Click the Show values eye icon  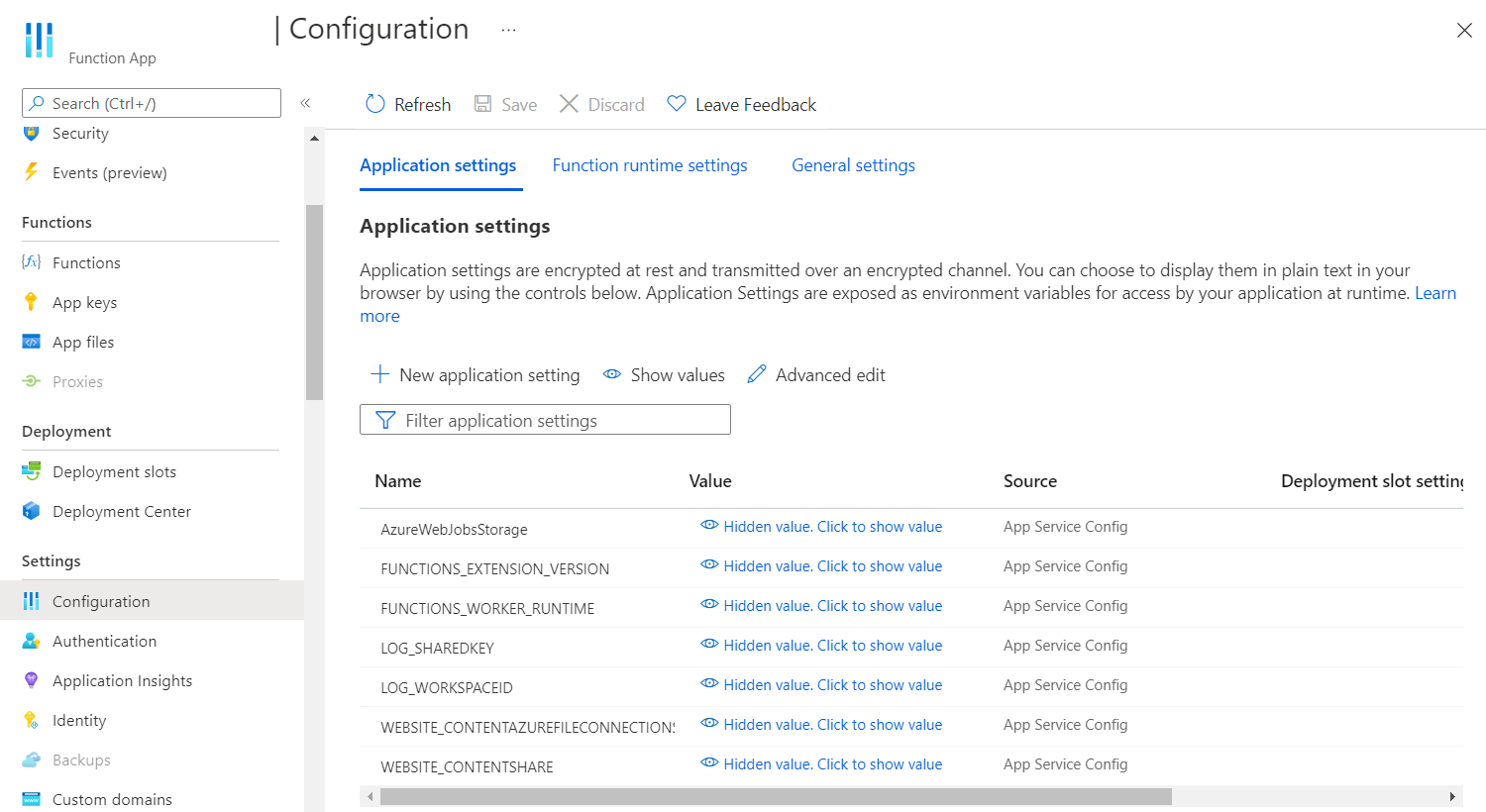pyautogui.click(x=613, y=374)
